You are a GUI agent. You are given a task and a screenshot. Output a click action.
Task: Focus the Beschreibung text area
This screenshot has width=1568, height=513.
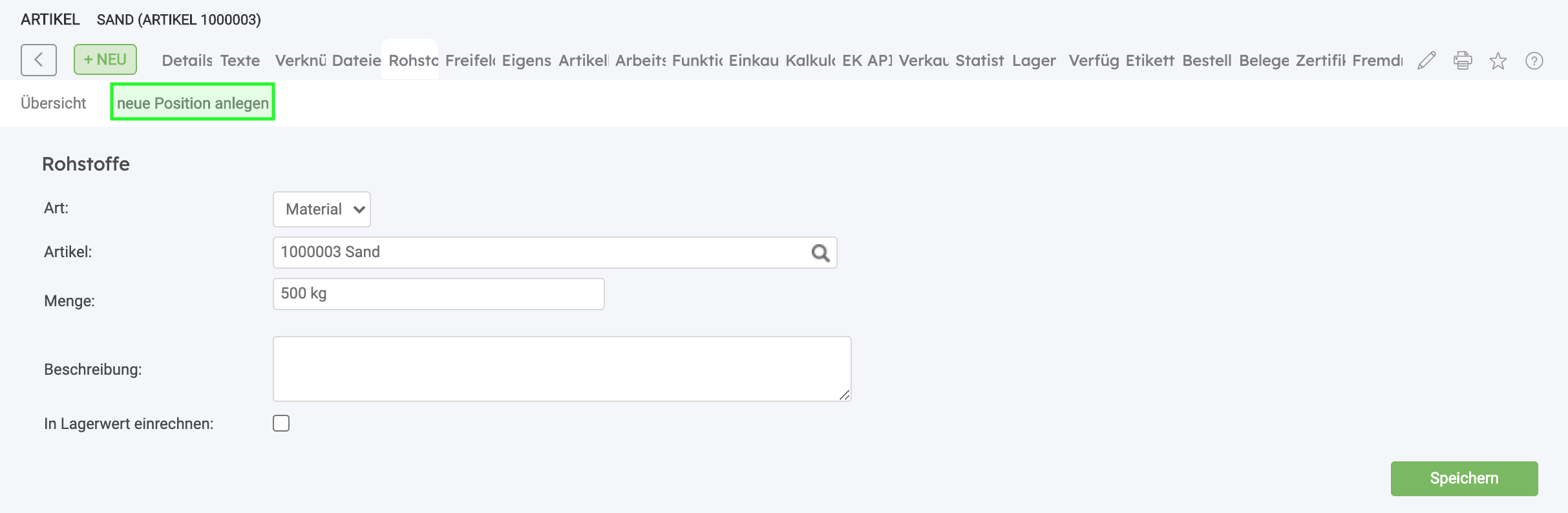click(562, 368)
